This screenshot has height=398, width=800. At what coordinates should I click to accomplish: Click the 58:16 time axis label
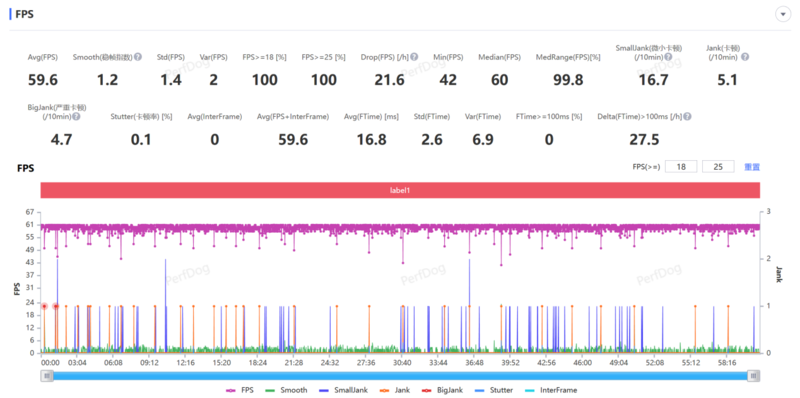click(x=727, y=363)
